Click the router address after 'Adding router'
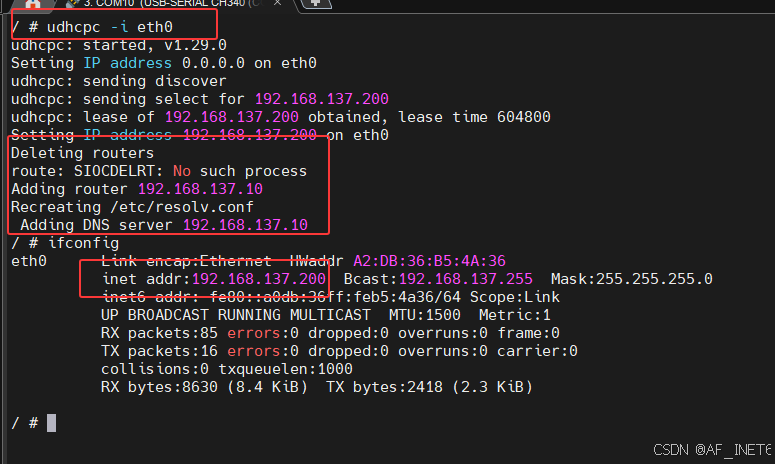Viewport: 775px width, 464px height. (200, 189)
